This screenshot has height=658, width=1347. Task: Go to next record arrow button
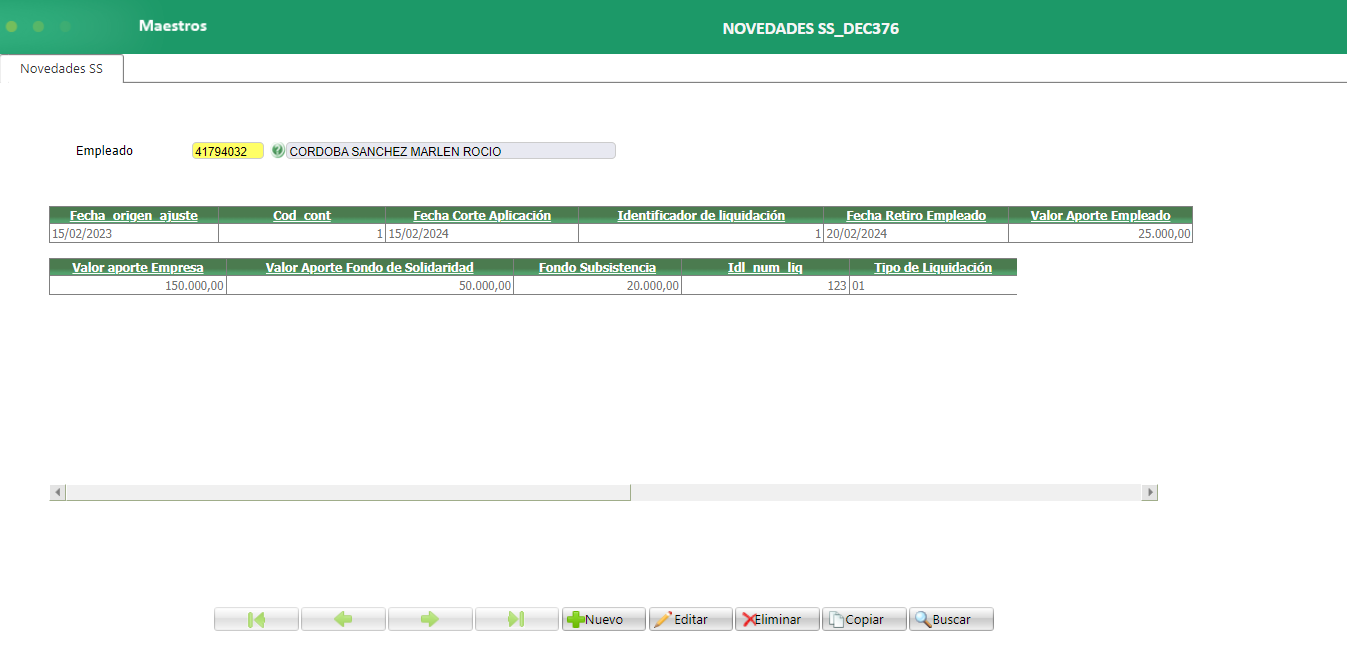coord(430,619)
